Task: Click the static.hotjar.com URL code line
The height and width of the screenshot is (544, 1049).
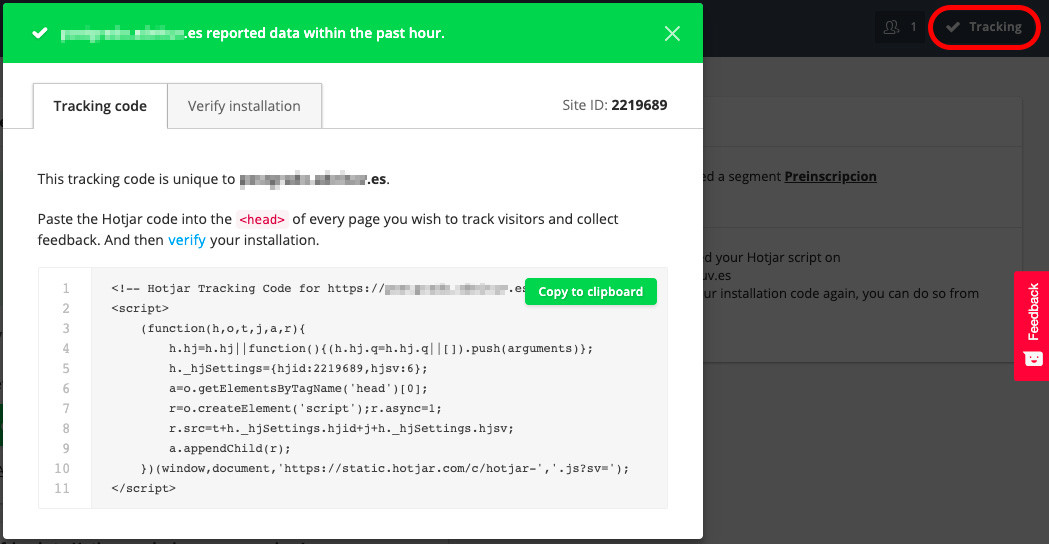Action: click(x=385, y=468)
